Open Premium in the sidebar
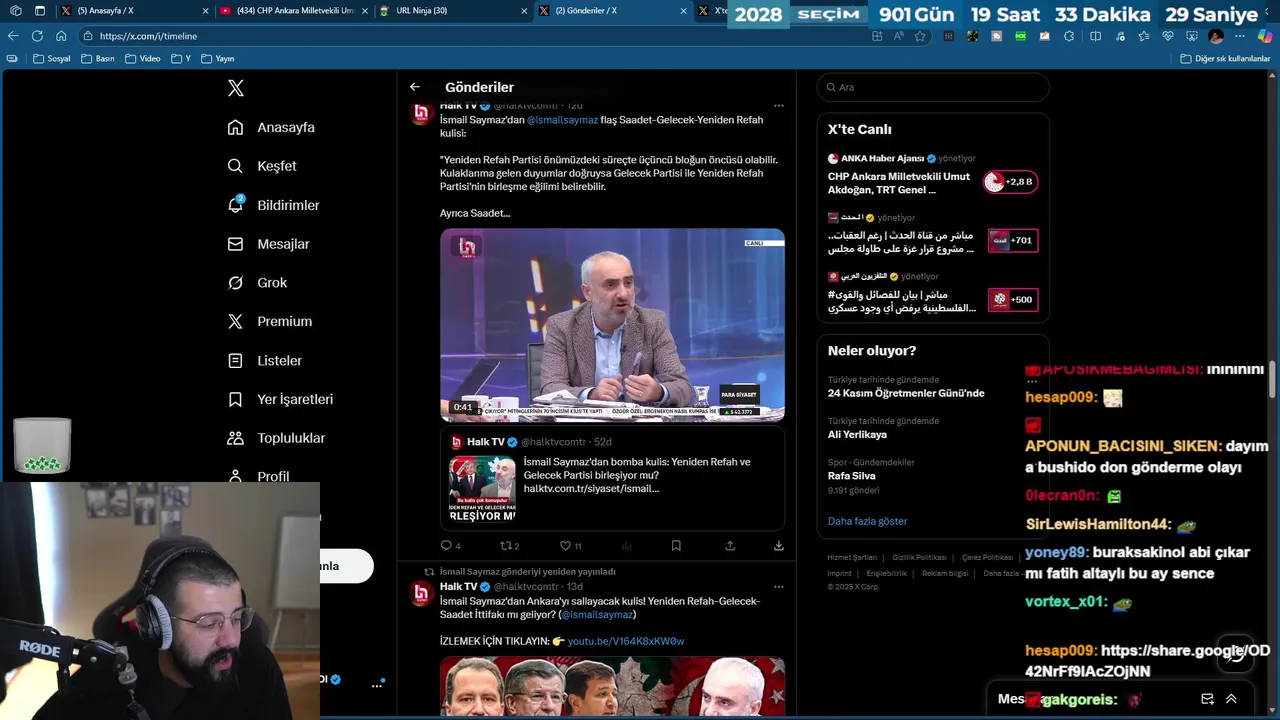Viewport: 1280px width, 720px height. coord(269,321)
